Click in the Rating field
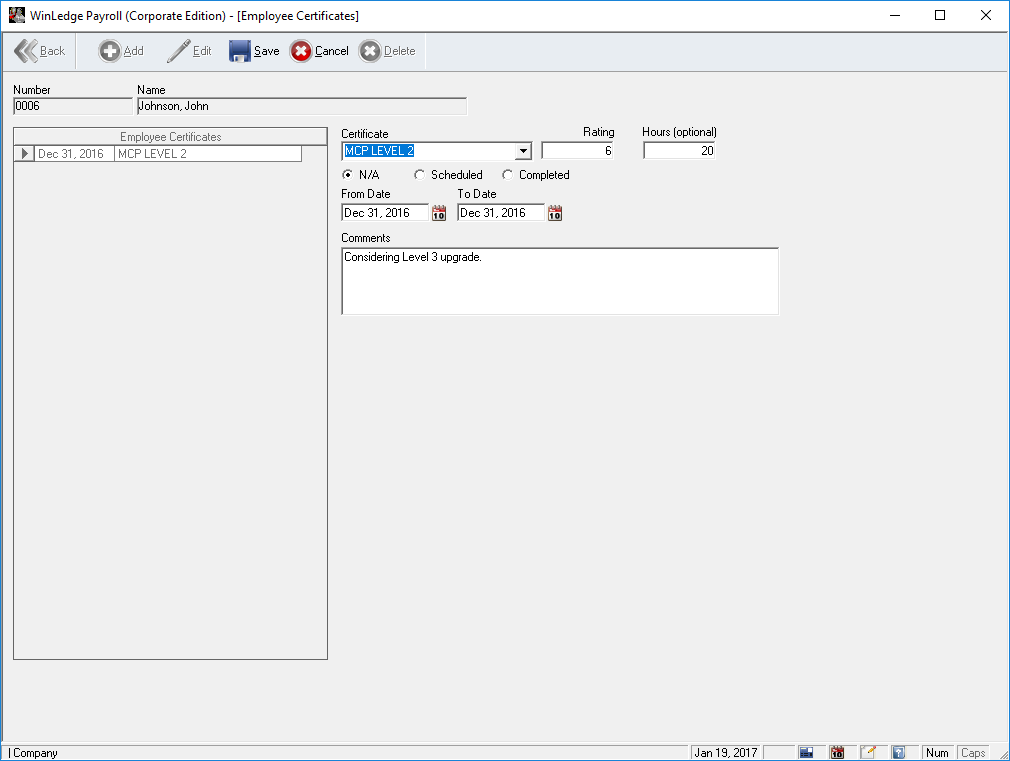The width and height of the screenshot is (1010, 761). pyautogui.click(x=577, y=151)
